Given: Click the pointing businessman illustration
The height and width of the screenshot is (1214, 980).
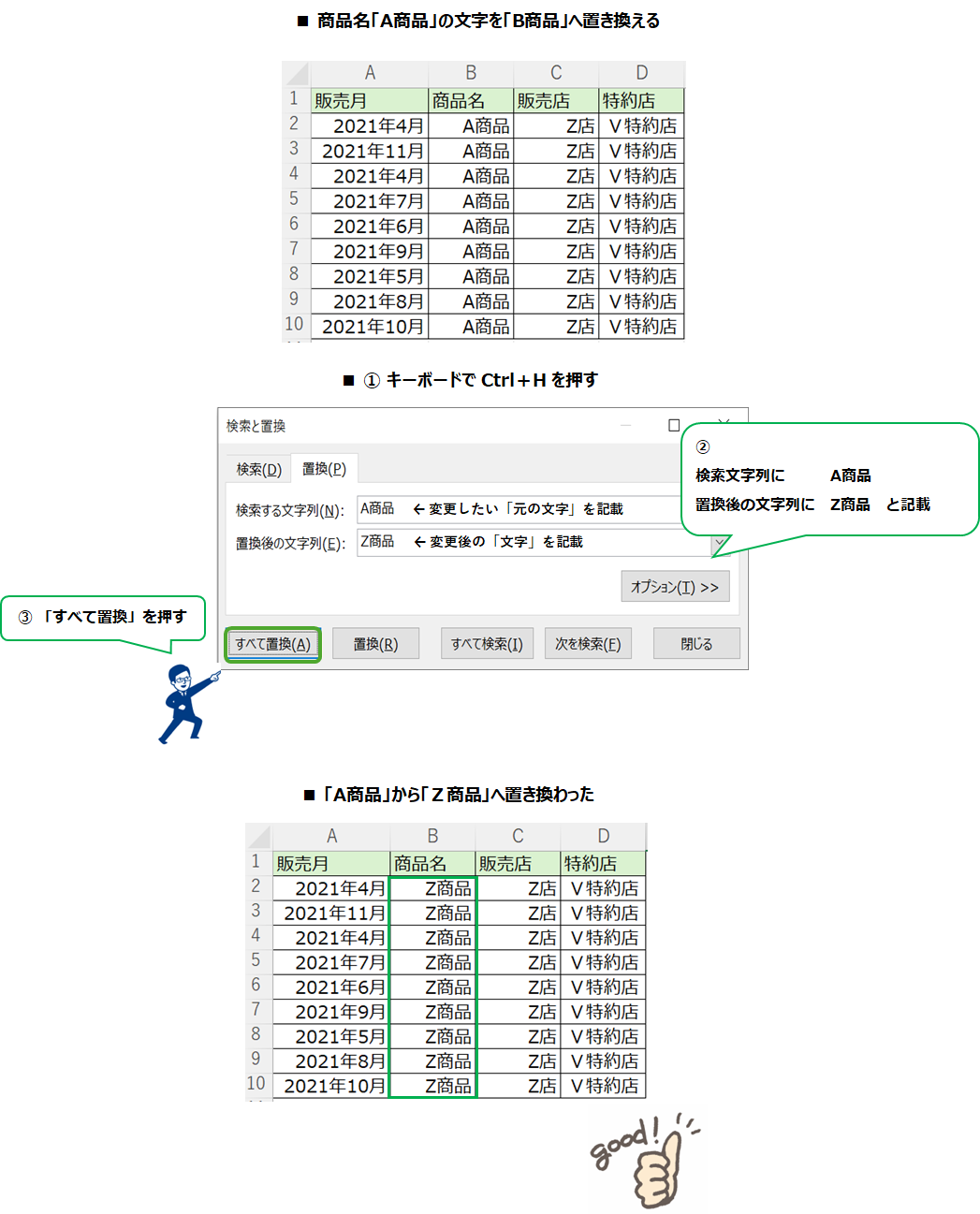Looking at the screenshot, I should click(185, 704).
